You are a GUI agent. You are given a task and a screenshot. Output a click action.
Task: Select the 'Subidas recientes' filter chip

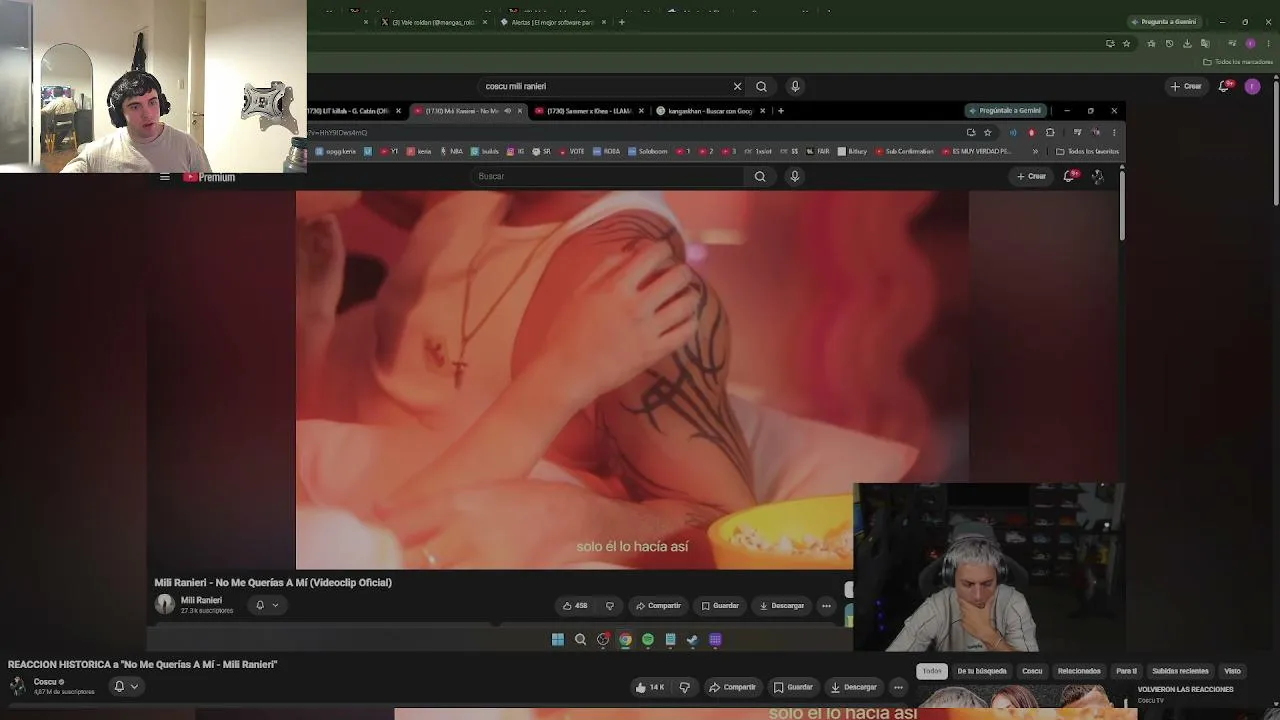[1180, 671]
